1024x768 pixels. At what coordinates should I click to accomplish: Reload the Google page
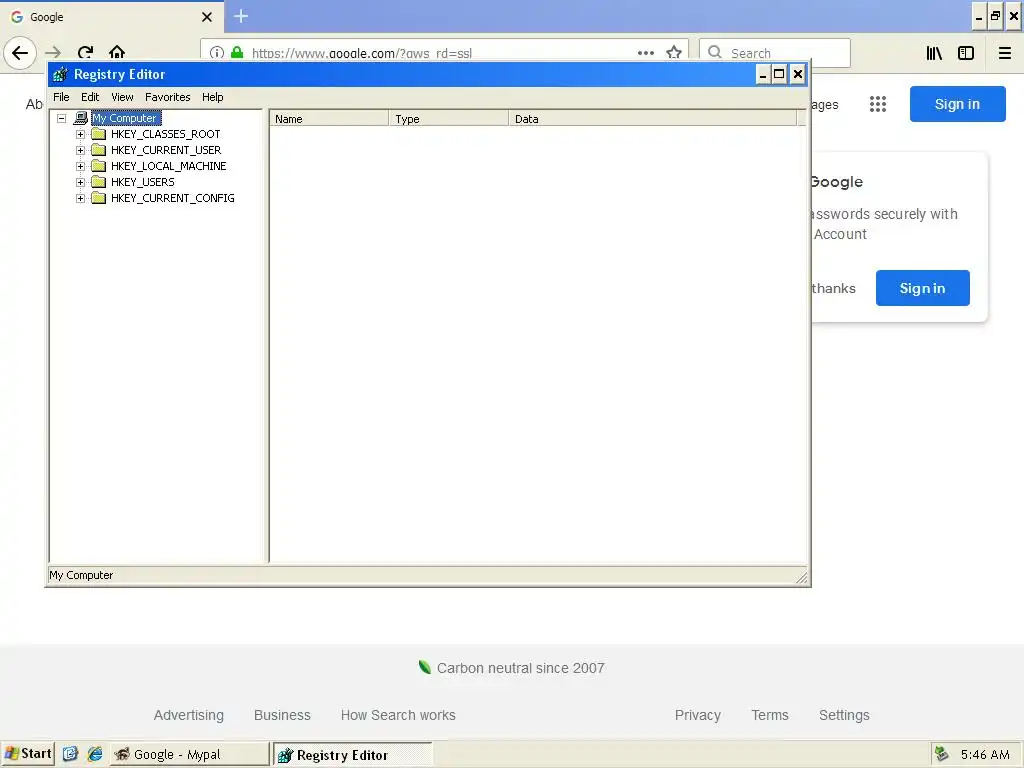tap(86, 53)
